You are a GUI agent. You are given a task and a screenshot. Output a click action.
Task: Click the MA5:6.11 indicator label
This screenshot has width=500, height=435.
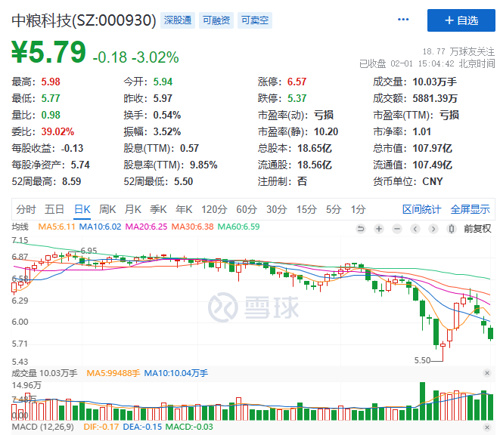coord(57,227)
